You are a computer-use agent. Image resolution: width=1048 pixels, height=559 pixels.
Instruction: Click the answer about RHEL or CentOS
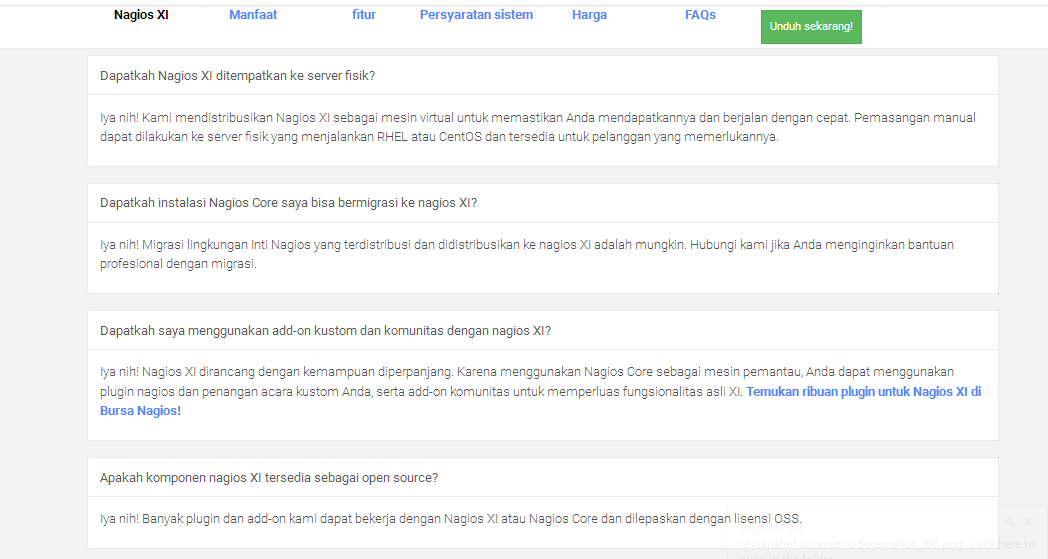(x=538, y=128)
